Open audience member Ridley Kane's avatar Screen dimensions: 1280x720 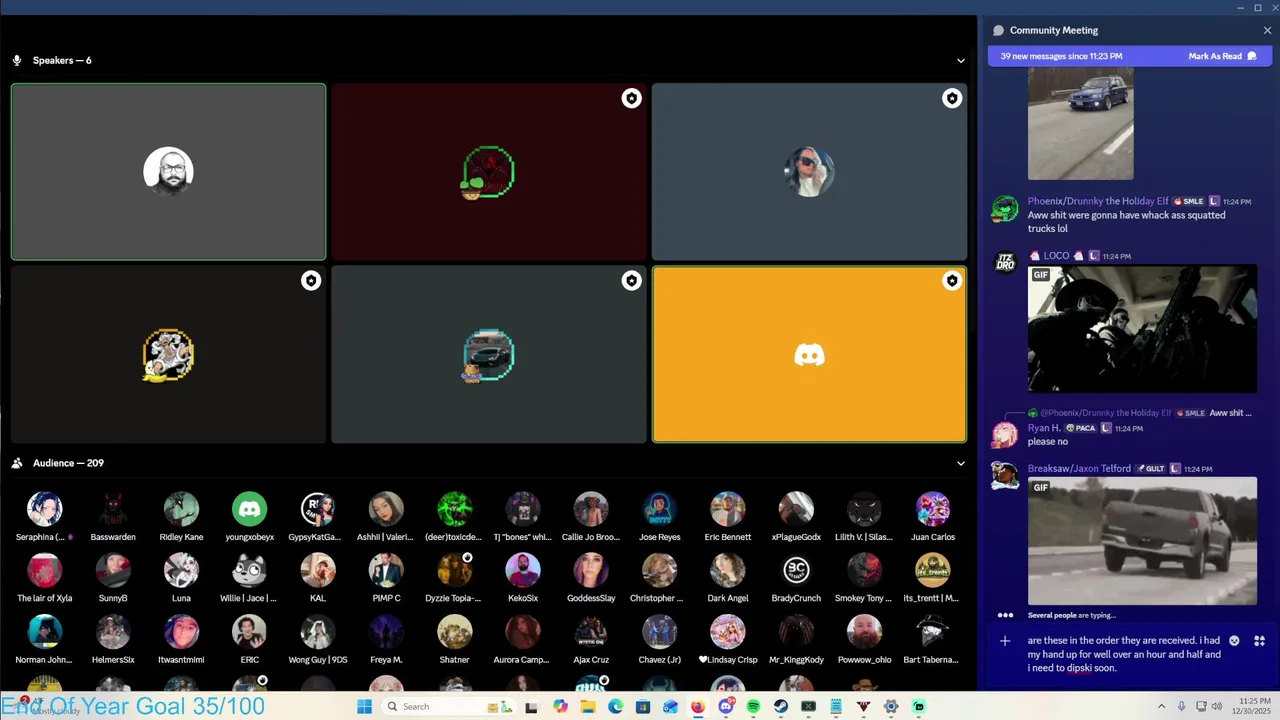coord(181,509)
